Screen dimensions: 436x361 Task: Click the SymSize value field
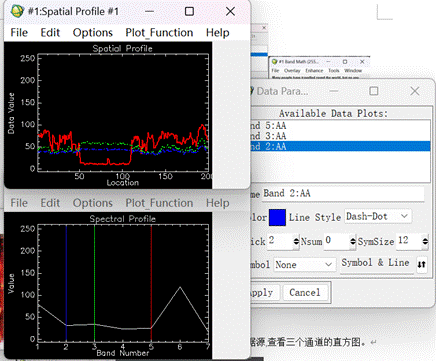click(409, 241)
